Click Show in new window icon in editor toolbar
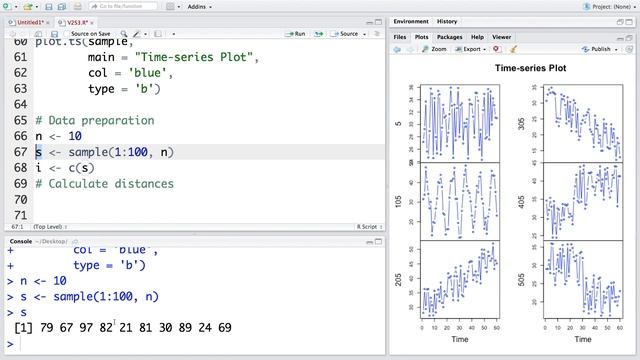Viewport: 640px width, 360px height. click(x=38, y=34)
